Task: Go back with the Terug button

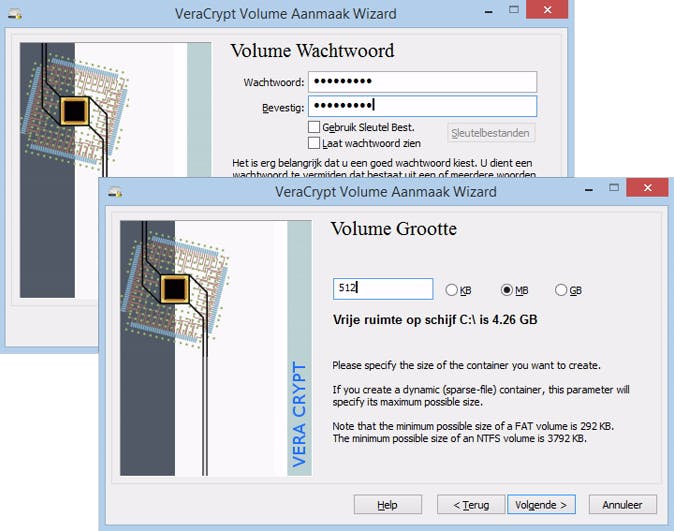Action: 471,505
